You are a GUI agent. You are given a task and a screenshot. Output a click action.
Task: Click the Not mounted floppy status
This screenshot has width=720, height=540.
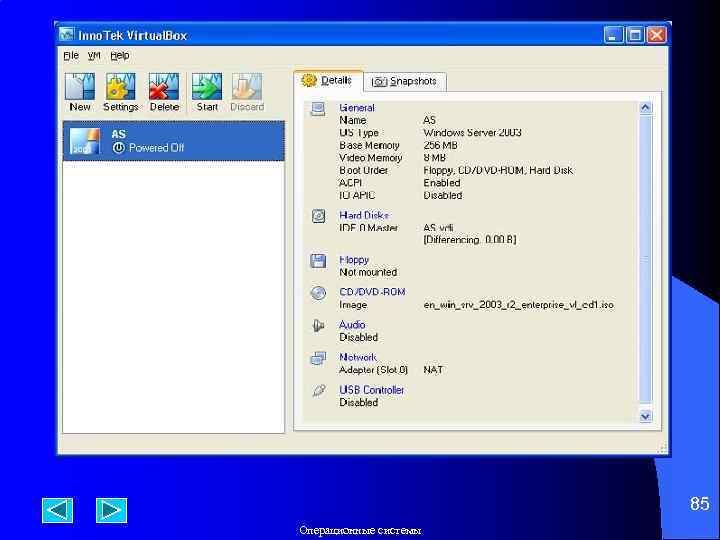coord(368,272)
